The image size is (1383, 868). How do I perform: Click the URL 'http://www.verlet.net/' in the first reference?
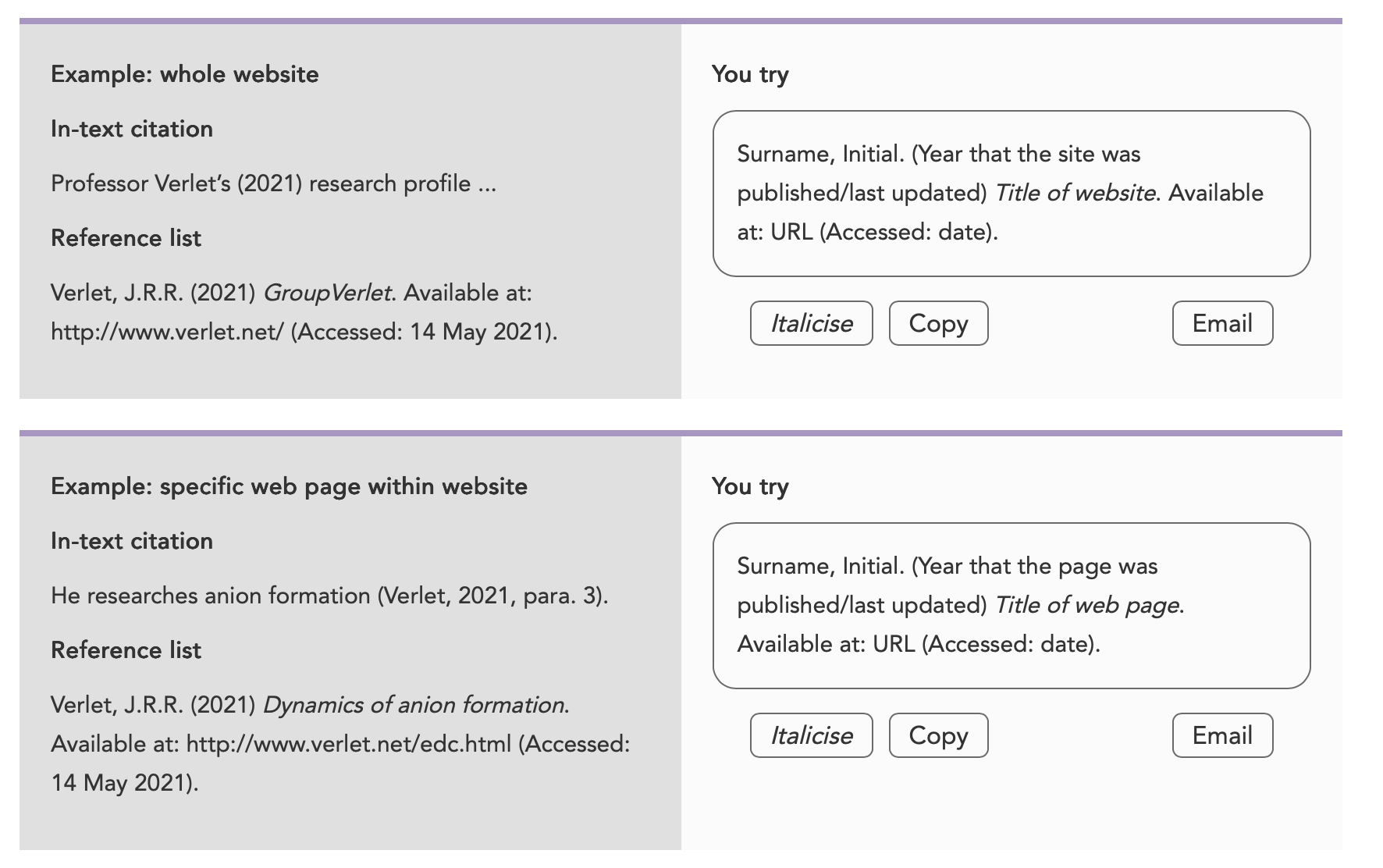coord(167,332)
